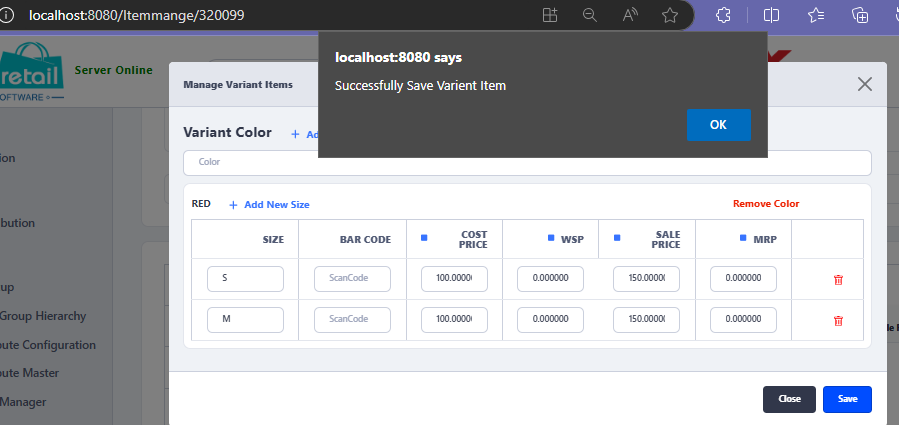Toggle the Cost Price column checkbox
Image resolution: width=899 pixels, height=425 pixels.
(x=423, y=238)
